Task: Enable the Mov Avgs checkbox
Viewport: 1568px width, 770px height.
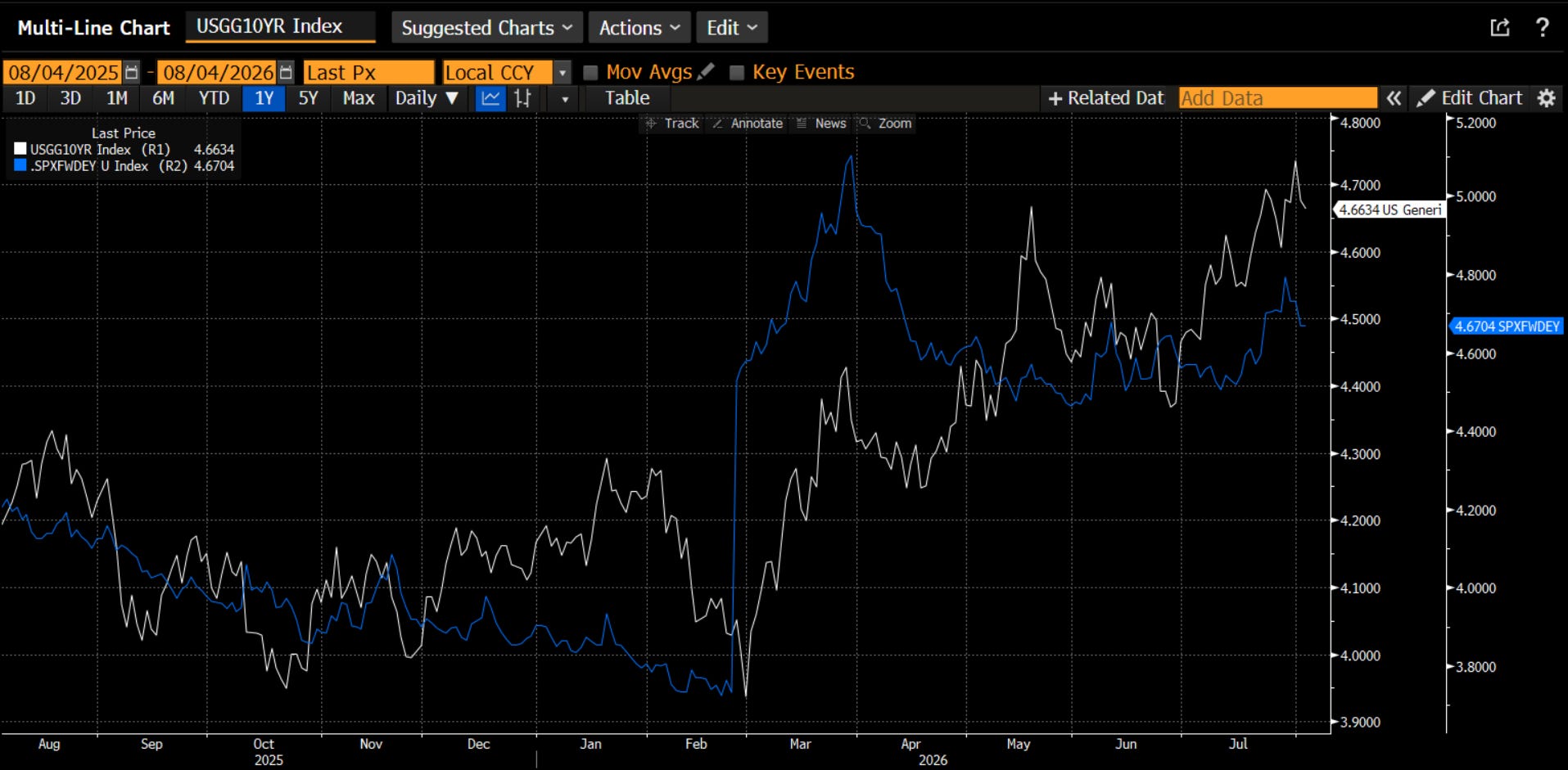Action: coord(590,73)
